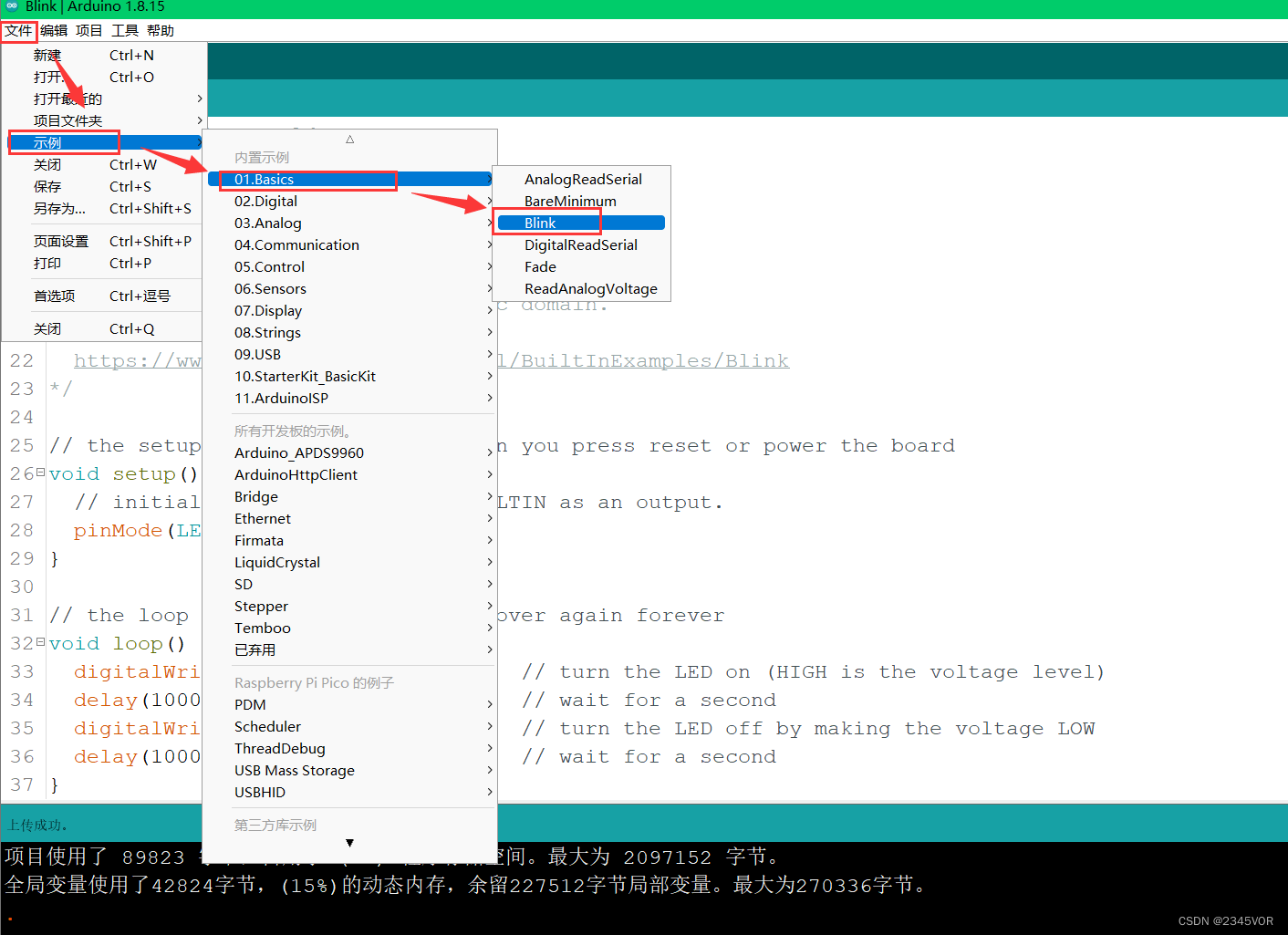The width and height of the screenshot is (1288, 935).
Task: Open SD library examples
Action: click(350, 584)
